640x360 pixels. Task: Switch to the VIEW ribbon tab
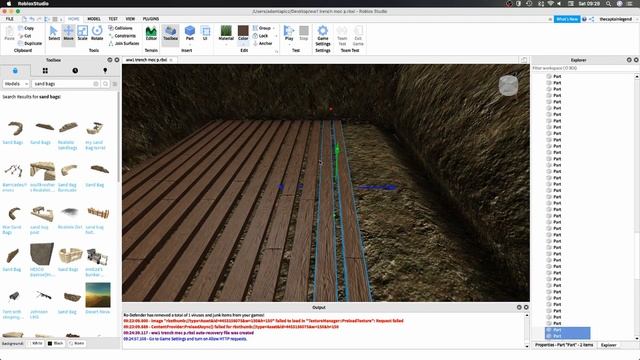(x=130, y=19)
